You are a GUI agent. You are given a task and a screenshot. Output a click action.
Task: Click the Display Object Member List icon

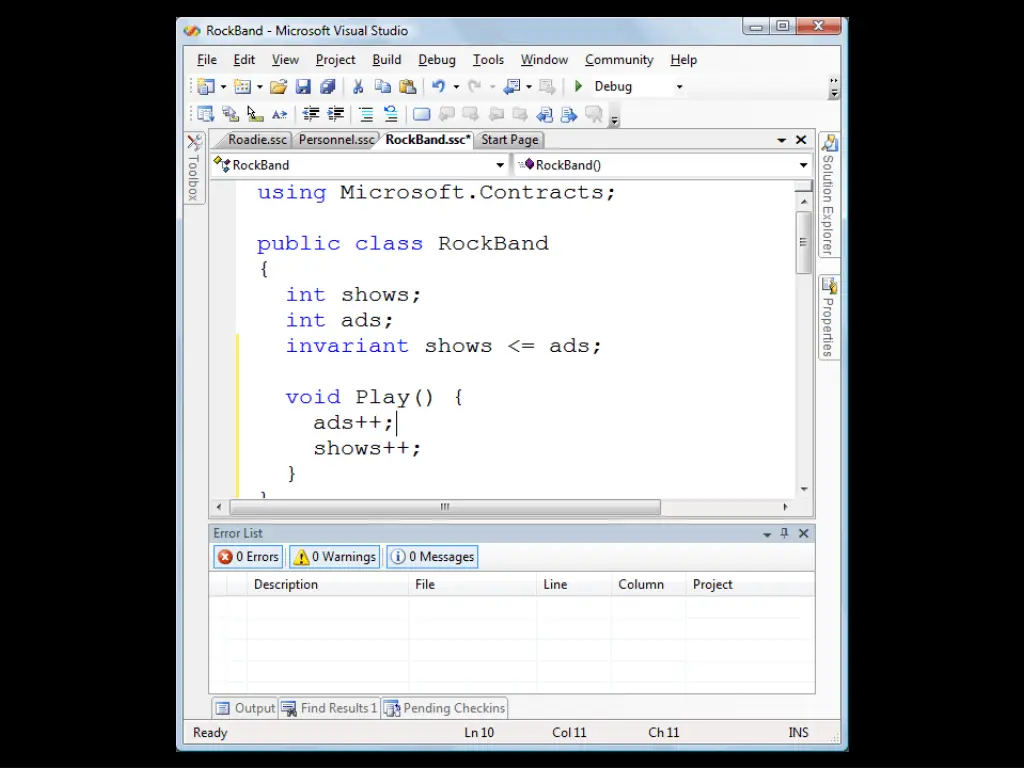pos(205,114)
